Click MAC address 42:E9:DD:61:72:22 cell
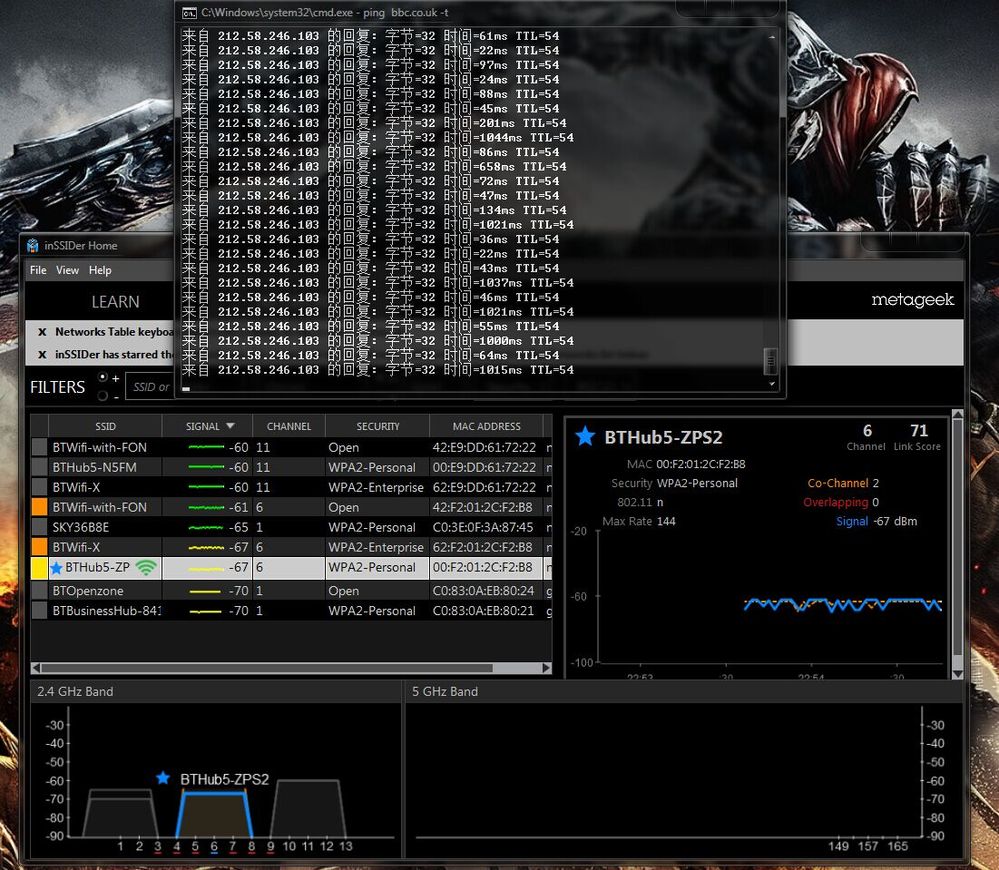Viewport: 999px width, 870px height. pyautogui.click(x=484, y=447)
